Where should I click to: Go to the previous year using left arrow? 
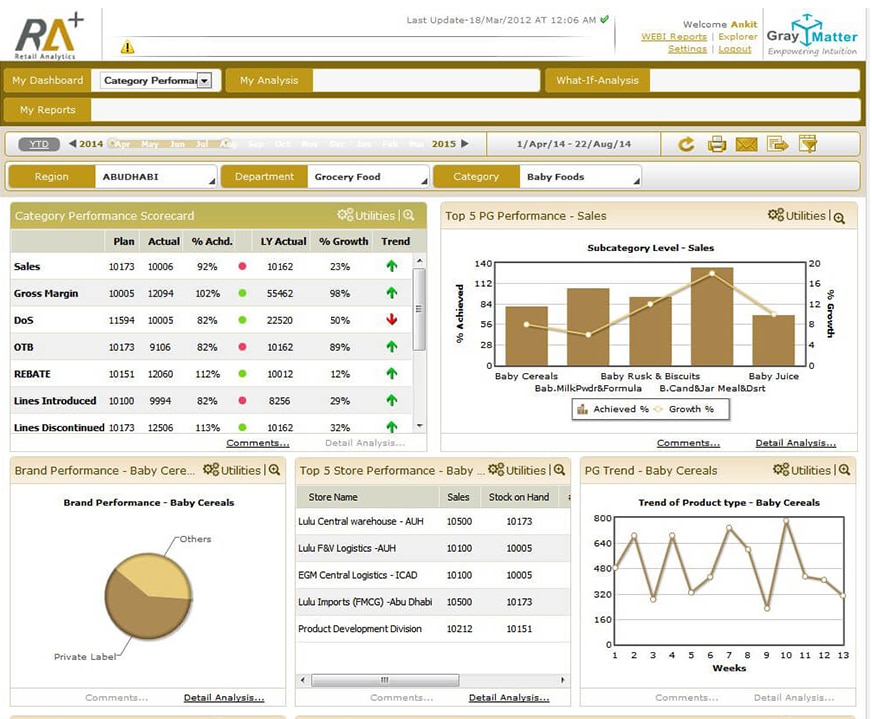72,144
